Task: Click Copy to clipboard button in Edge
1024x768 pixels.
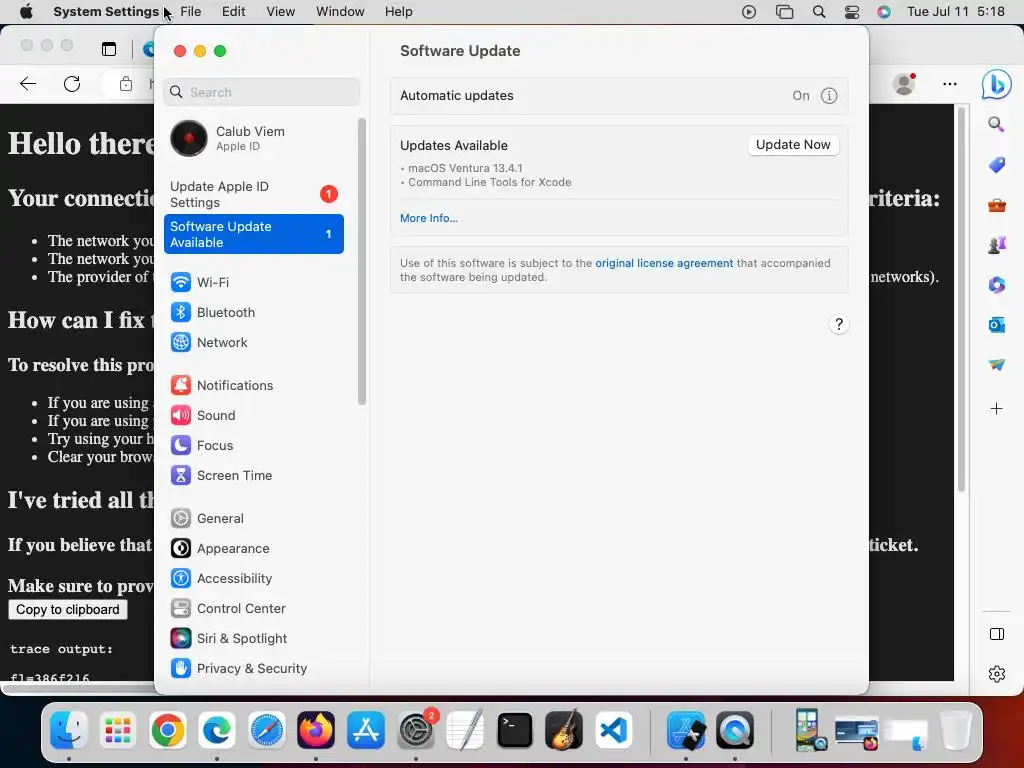Action: [x=68, y=609]
